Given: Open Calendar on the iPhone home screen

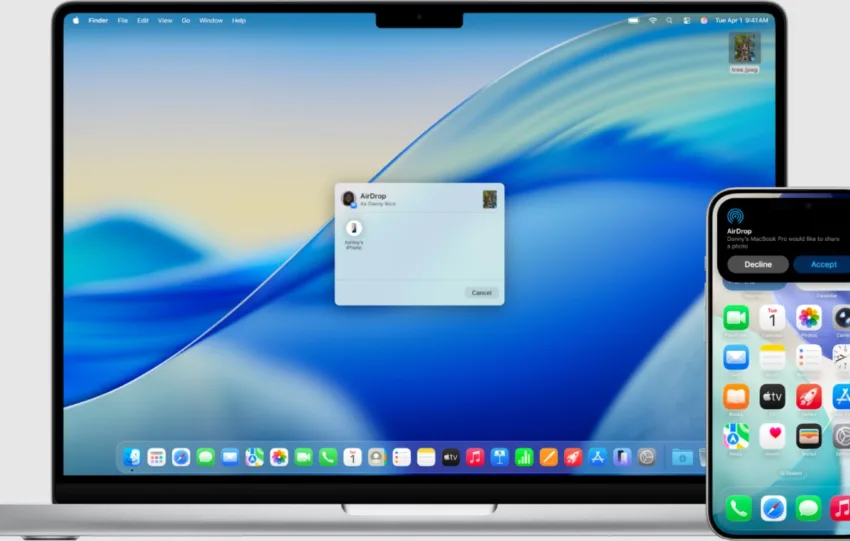Looking at the screenshot, I should [772, 318].
